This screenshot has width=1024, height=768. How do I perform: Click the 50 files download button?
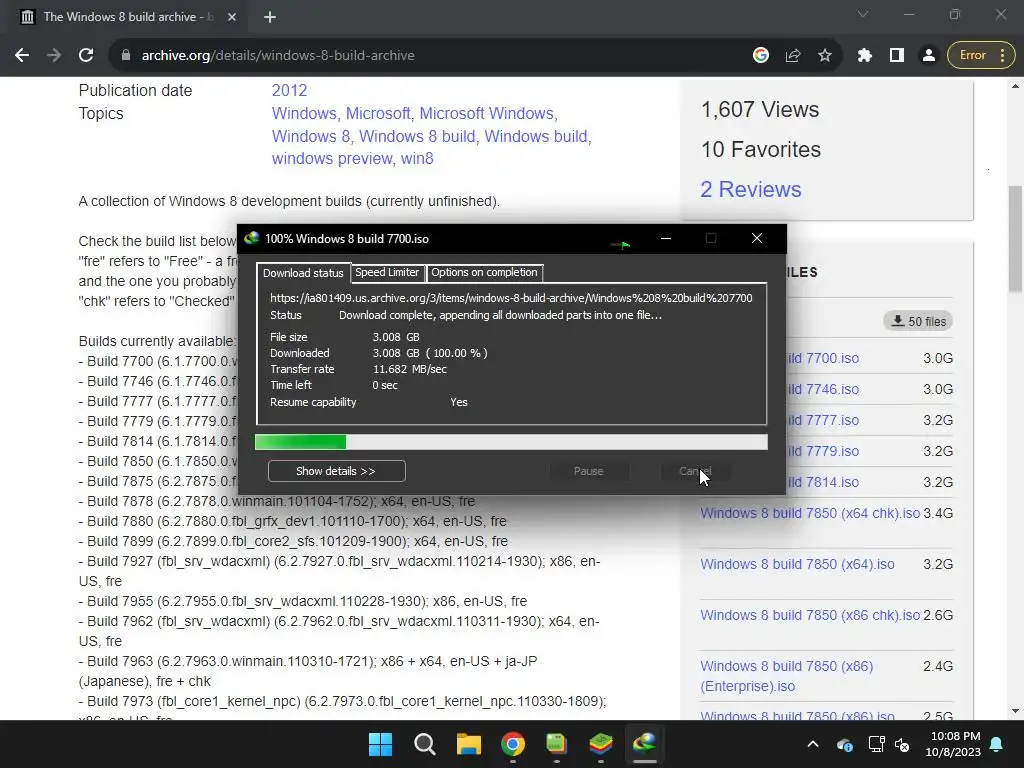coord(918,321)
